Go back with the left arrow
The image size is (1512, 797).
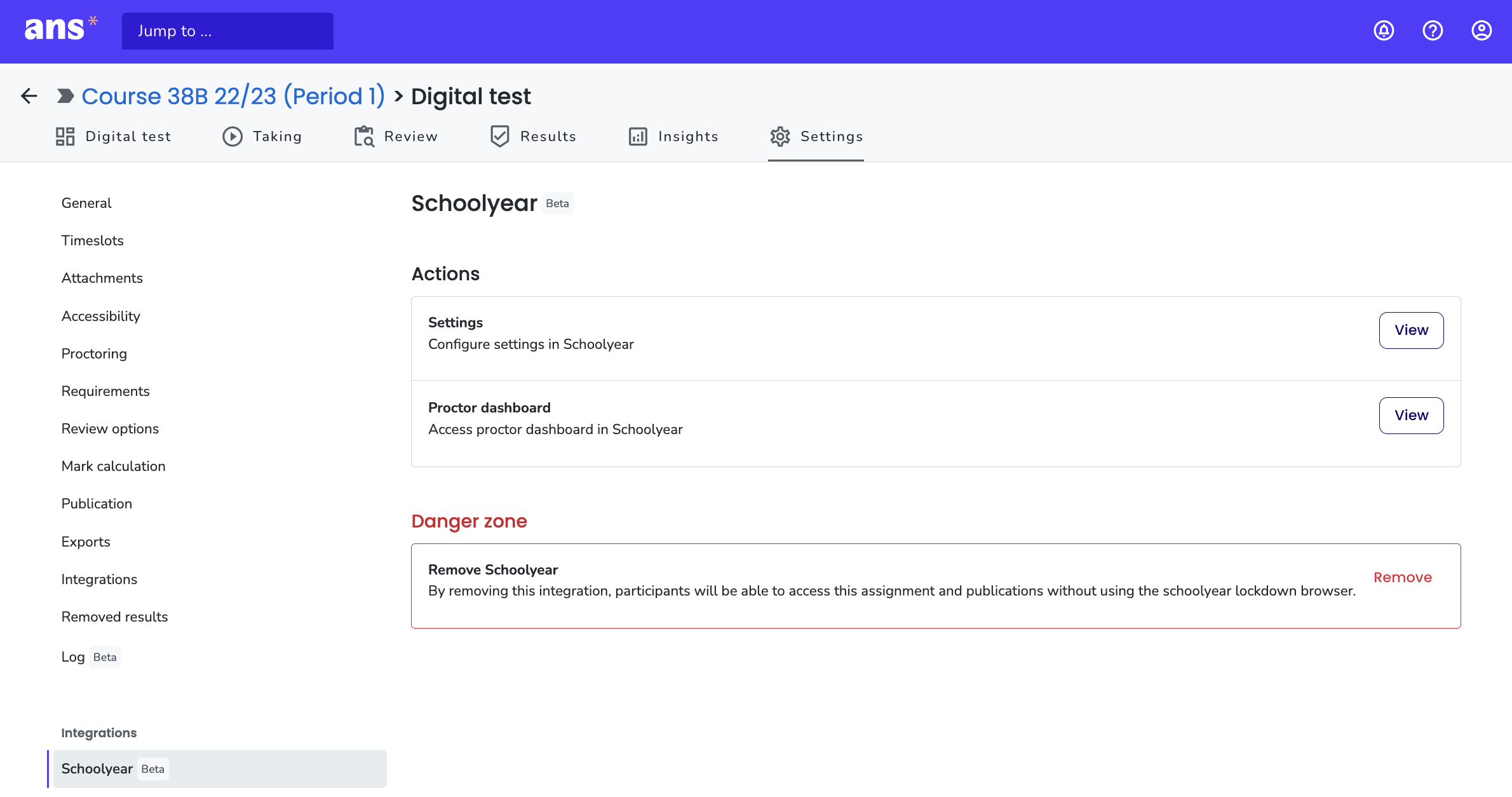(29, 96)
